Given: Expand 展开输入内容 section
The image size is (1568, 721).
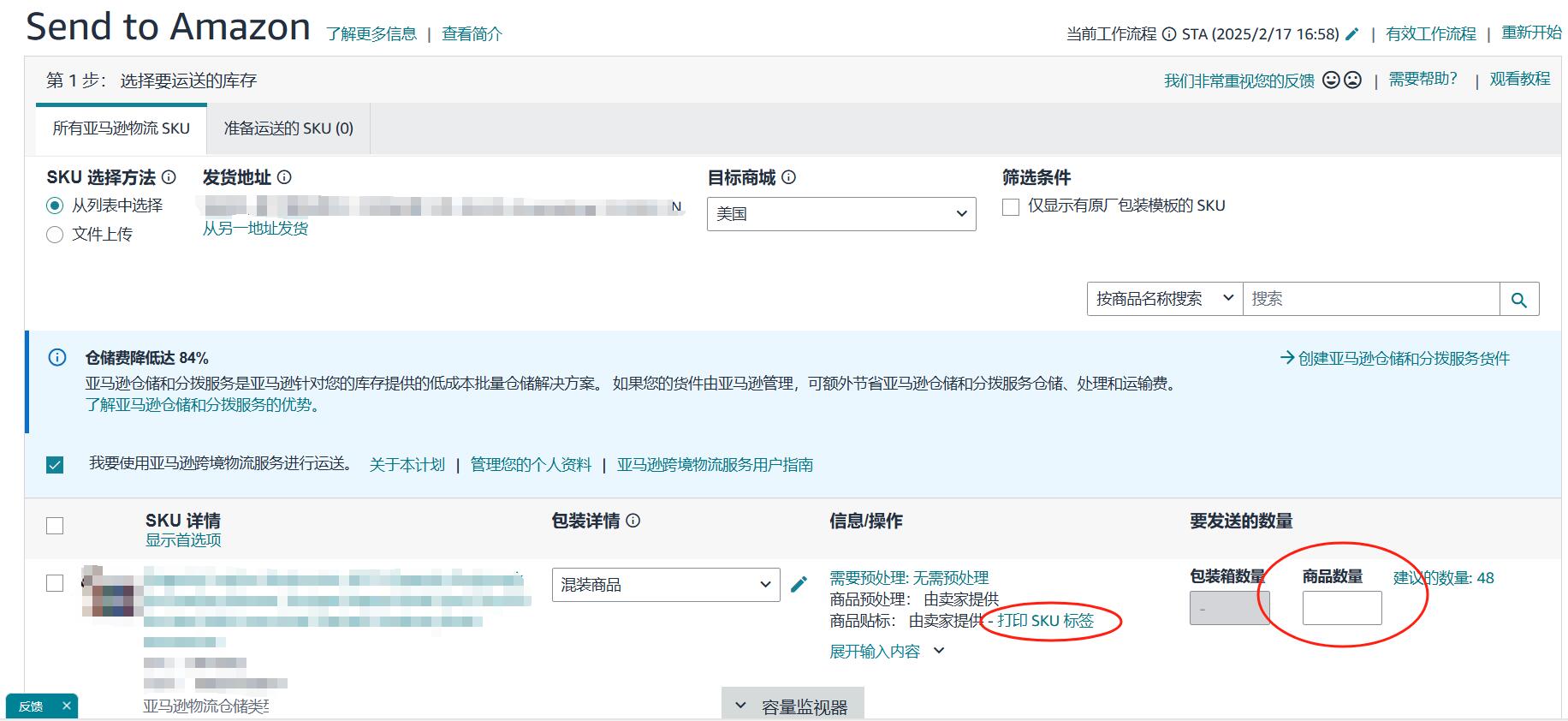Looking at the screenshot, I should pos(887,652).
